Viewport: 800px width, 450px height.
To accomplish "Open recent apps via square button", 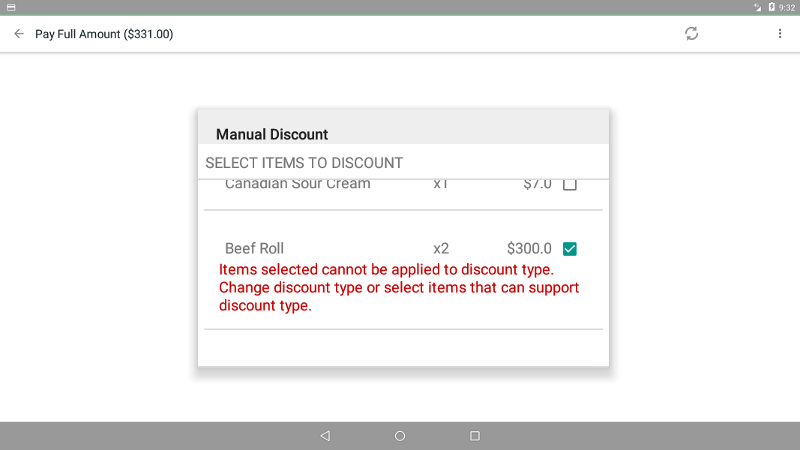I will [474, 436].
